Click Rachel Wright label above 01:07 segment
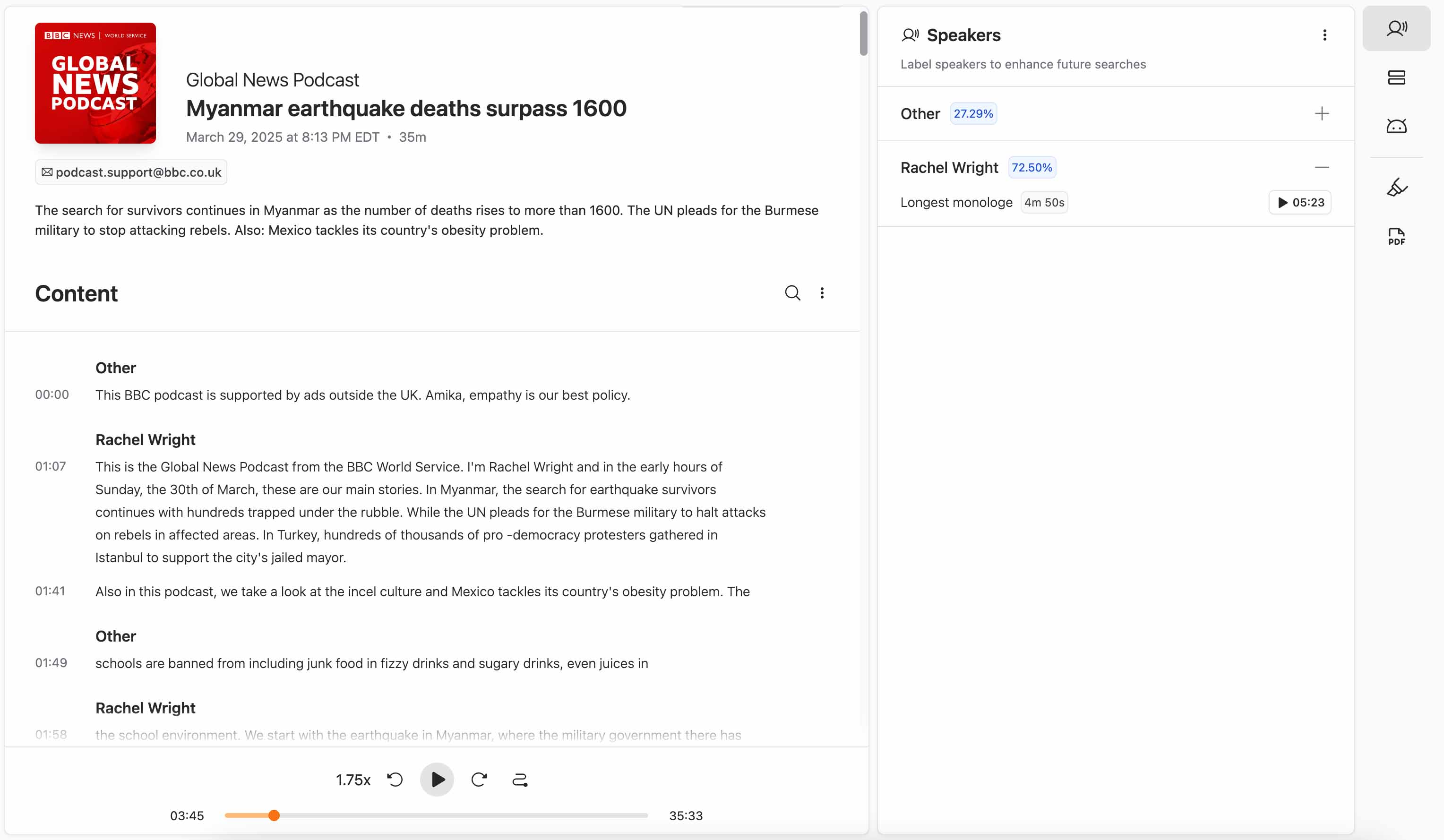This screenshot has width=1444, height=840. 145,439
